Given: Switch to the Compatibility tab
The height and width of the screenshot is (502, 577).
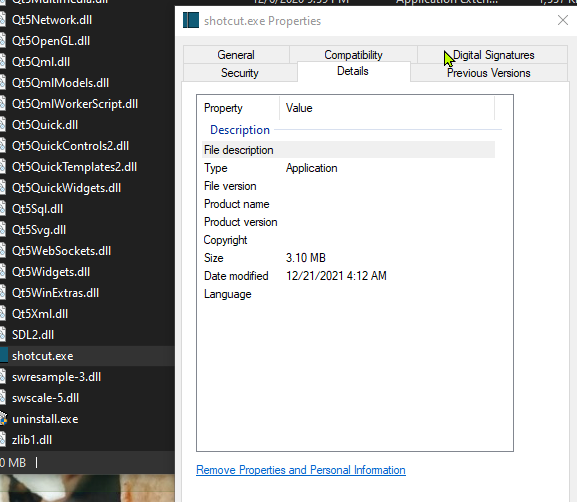Looking at the screenshot, I should (x=353, y=55).
